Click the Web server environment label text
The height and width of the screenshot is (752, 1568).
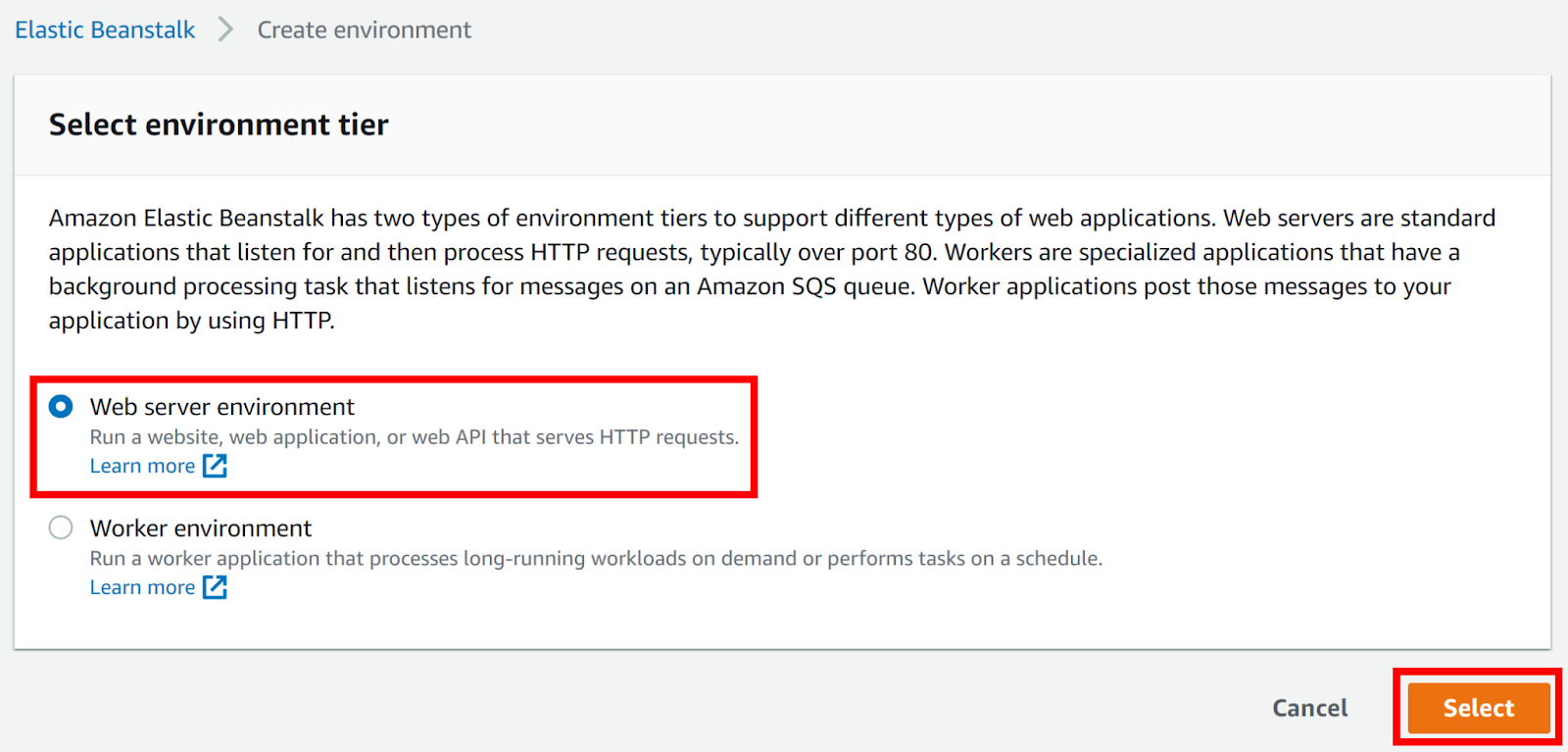221,406
